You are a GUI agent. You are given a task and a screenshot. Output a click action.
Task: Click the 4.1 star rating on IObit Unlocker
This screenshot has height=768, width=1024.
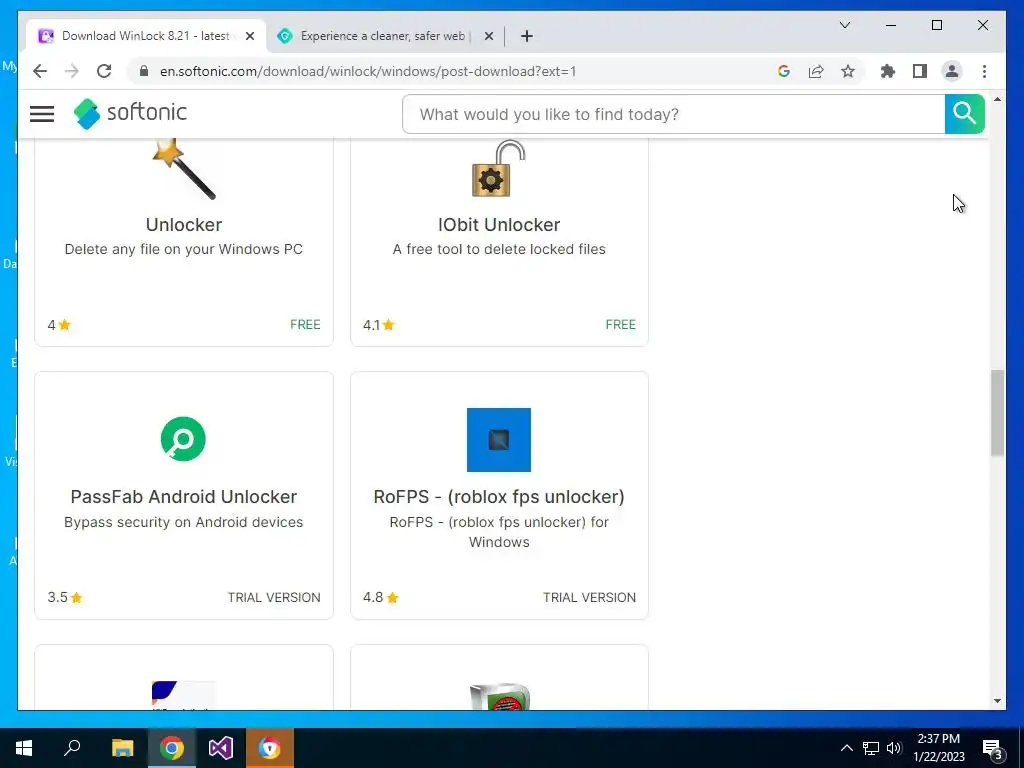click(379, 325)
